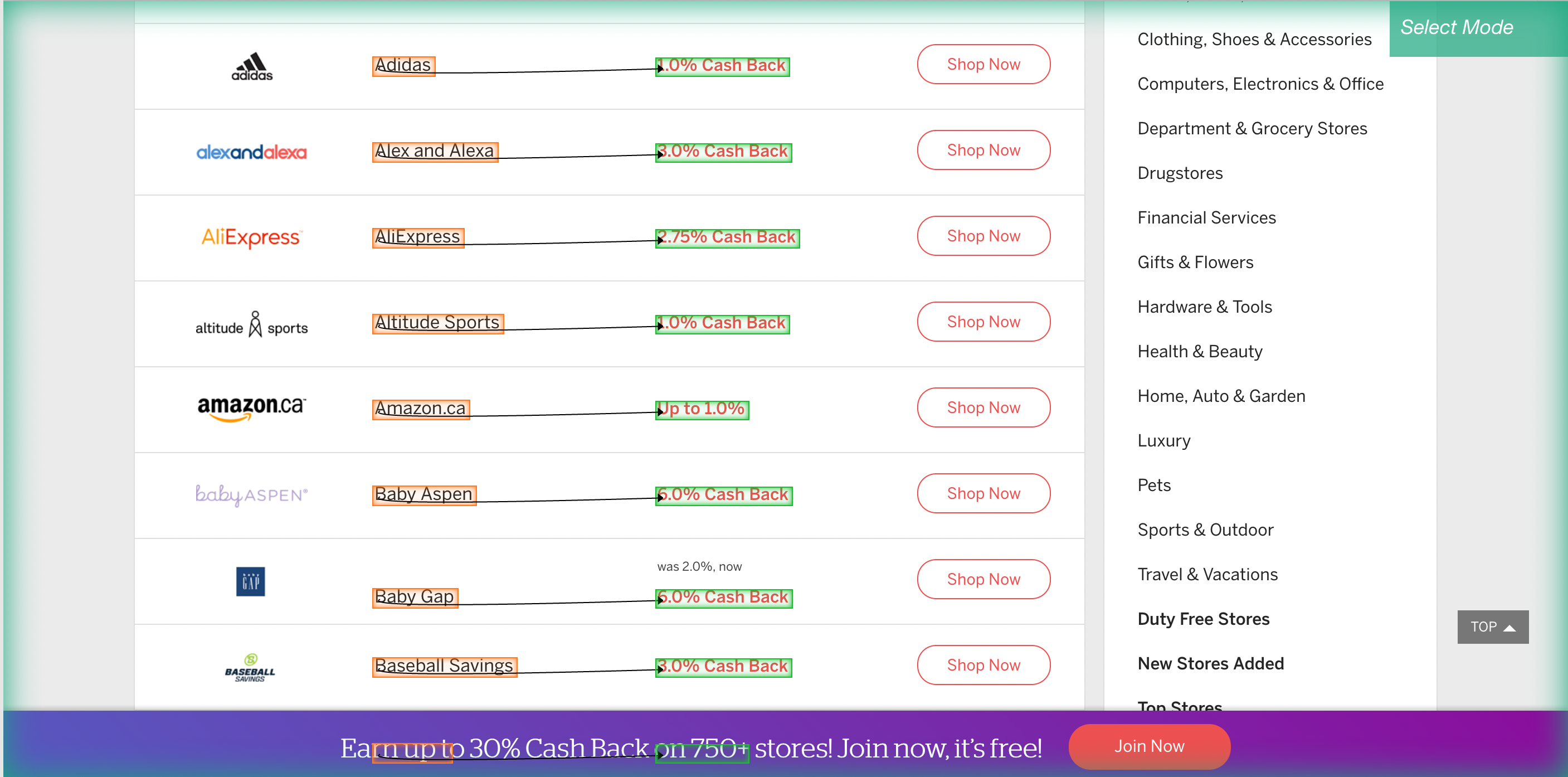Click the Baby Gap logo icon
The width and height of the screenshot is (1568, 777).
pyautogui.click(x=250, y=579)
